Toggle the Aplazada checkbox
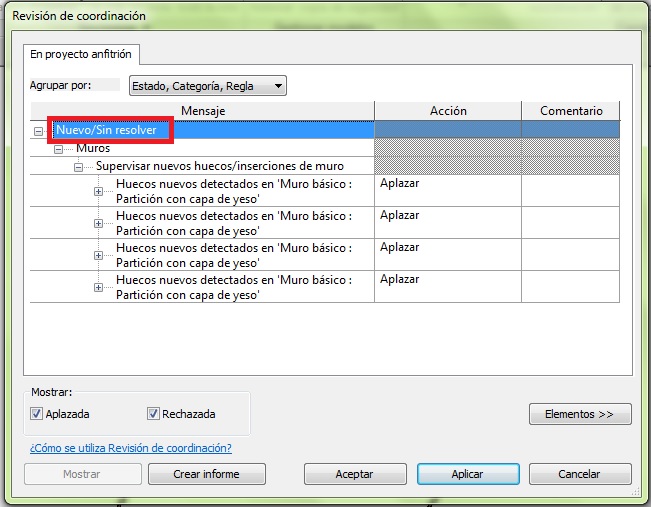This screenshot has height=507, width=651. pyautogui.click(x=37, y=414)
